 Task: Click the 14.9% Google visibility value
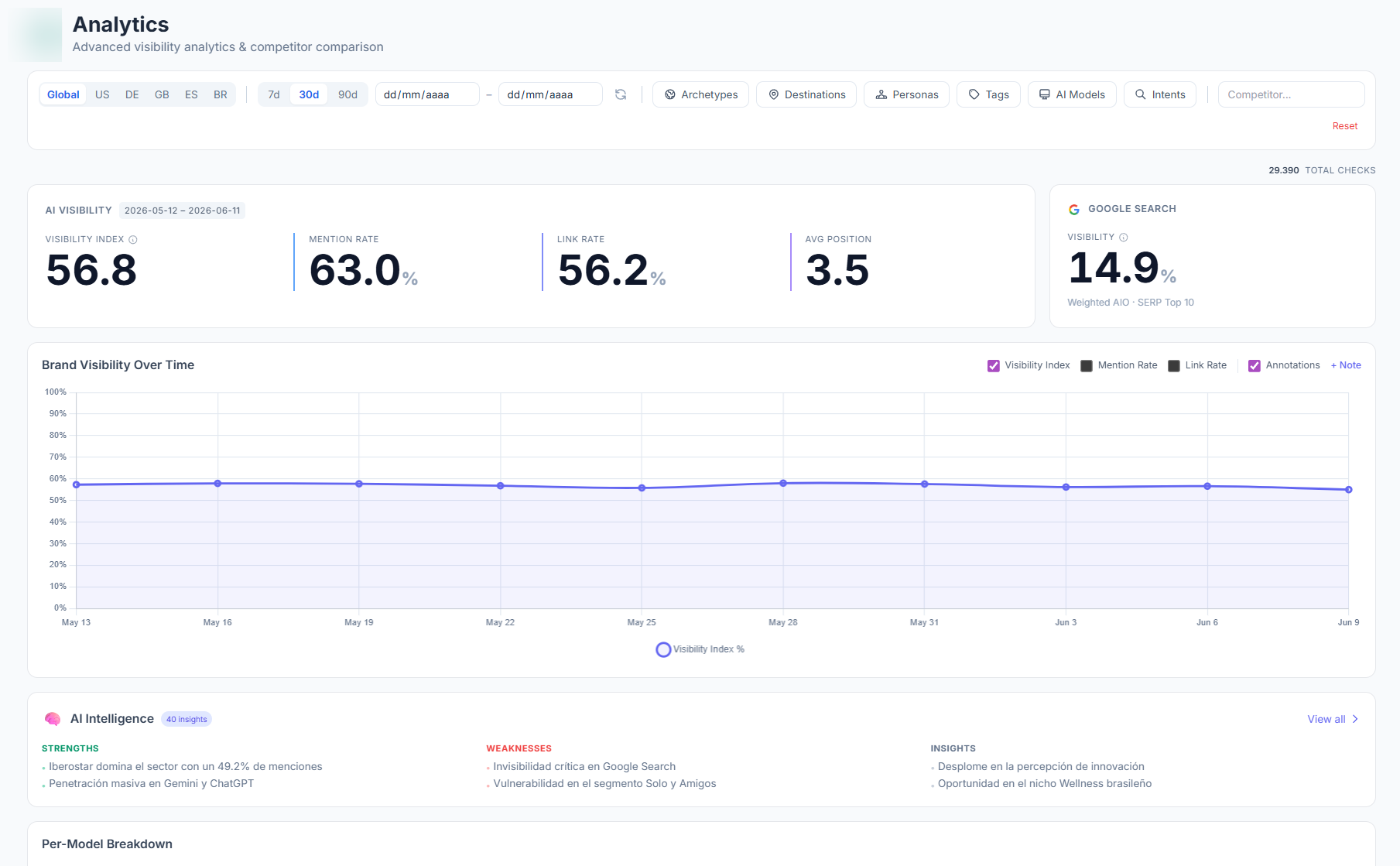(x=1122, y=268)
